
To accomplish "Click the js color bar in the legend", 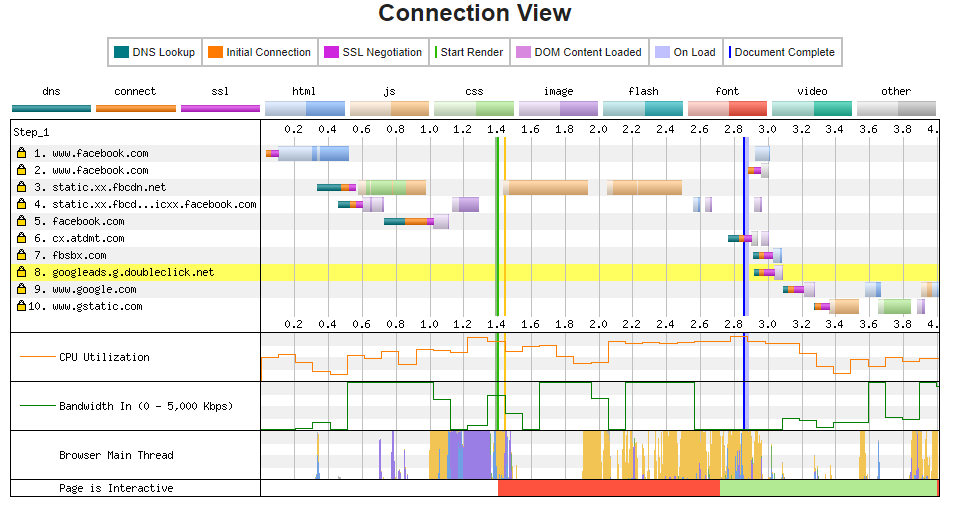I will tap(389, 109).
